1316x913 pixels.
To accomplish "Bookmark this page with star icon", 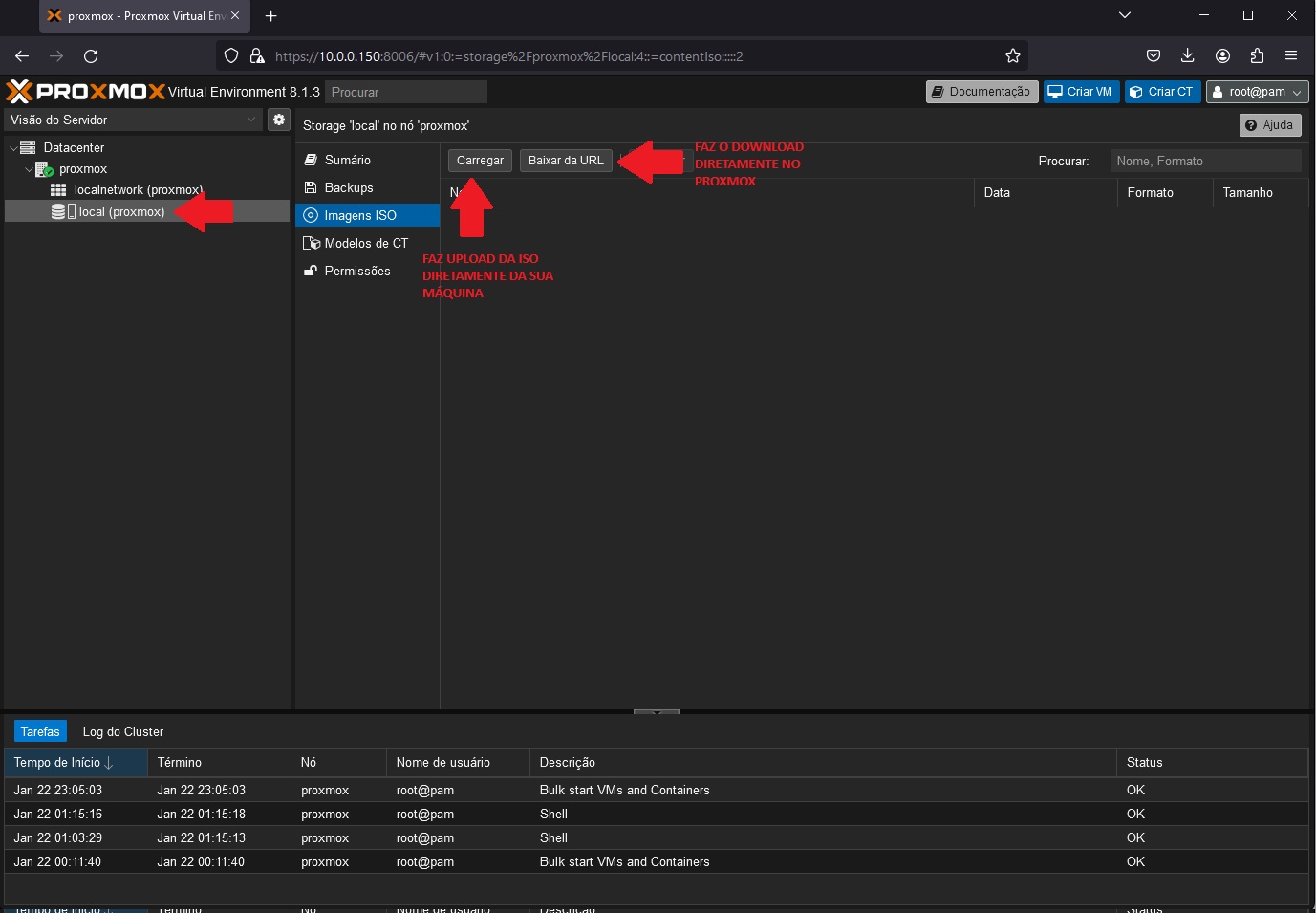I will tap(1013, 56).
